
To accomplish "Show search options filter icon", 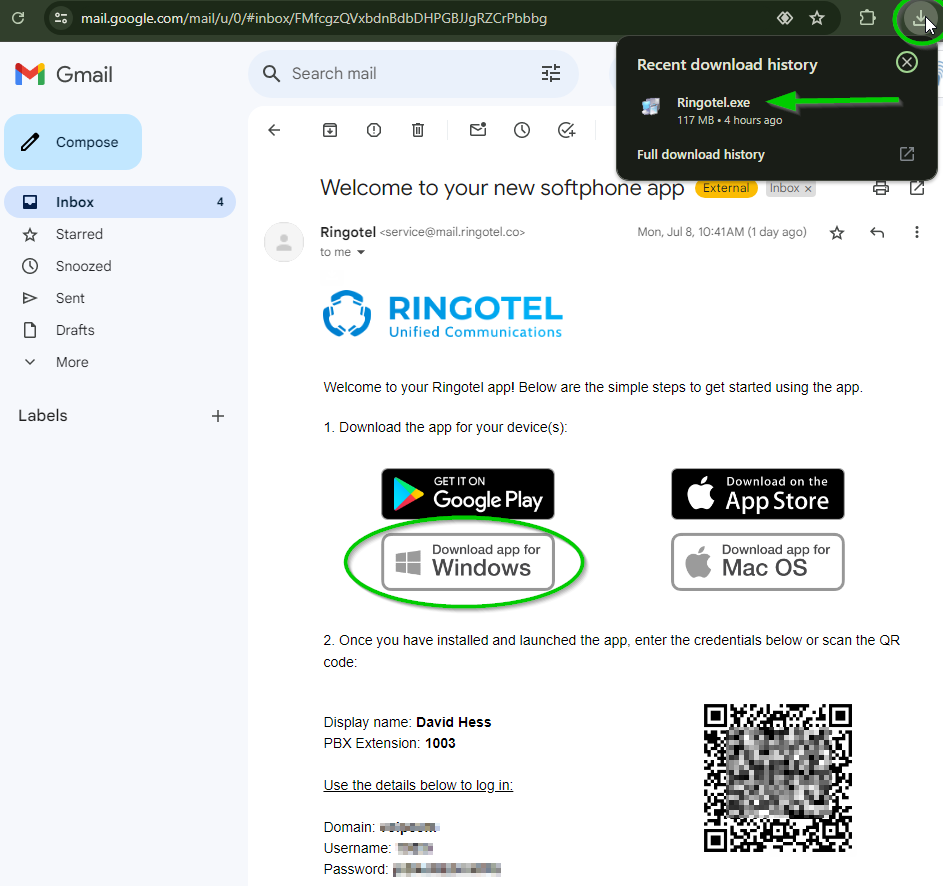I will coord(551,73).
